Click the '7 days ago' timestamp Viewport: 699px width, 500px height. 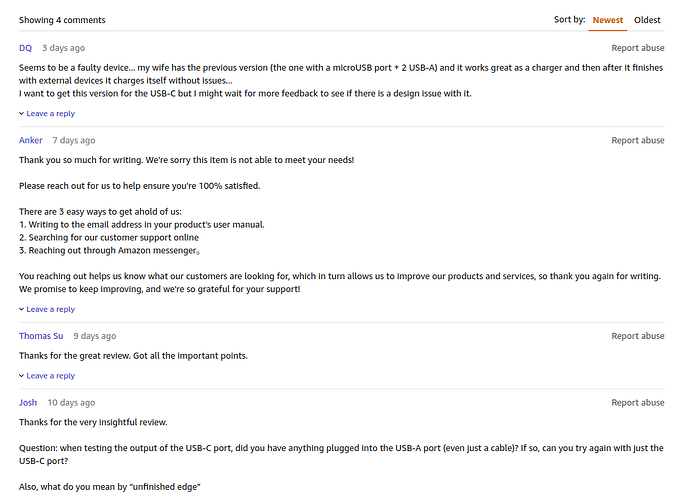(74, 140)
